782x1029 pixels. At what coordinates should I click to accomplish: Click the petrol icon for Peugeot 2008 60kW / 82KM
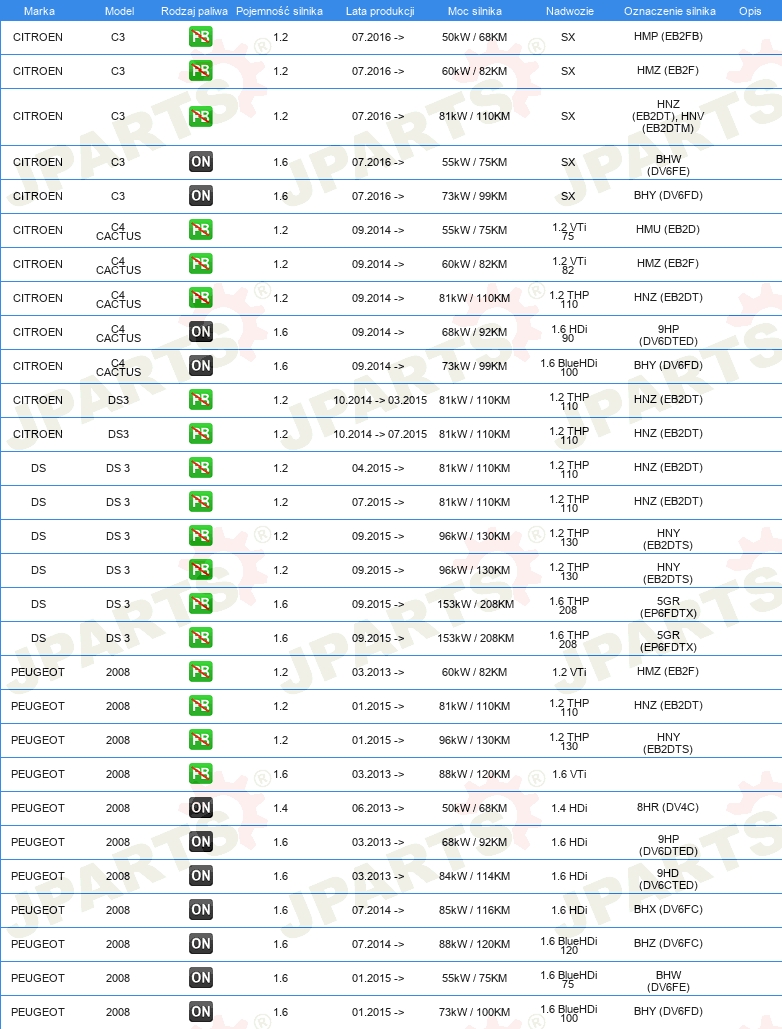[x=201, y=672]
